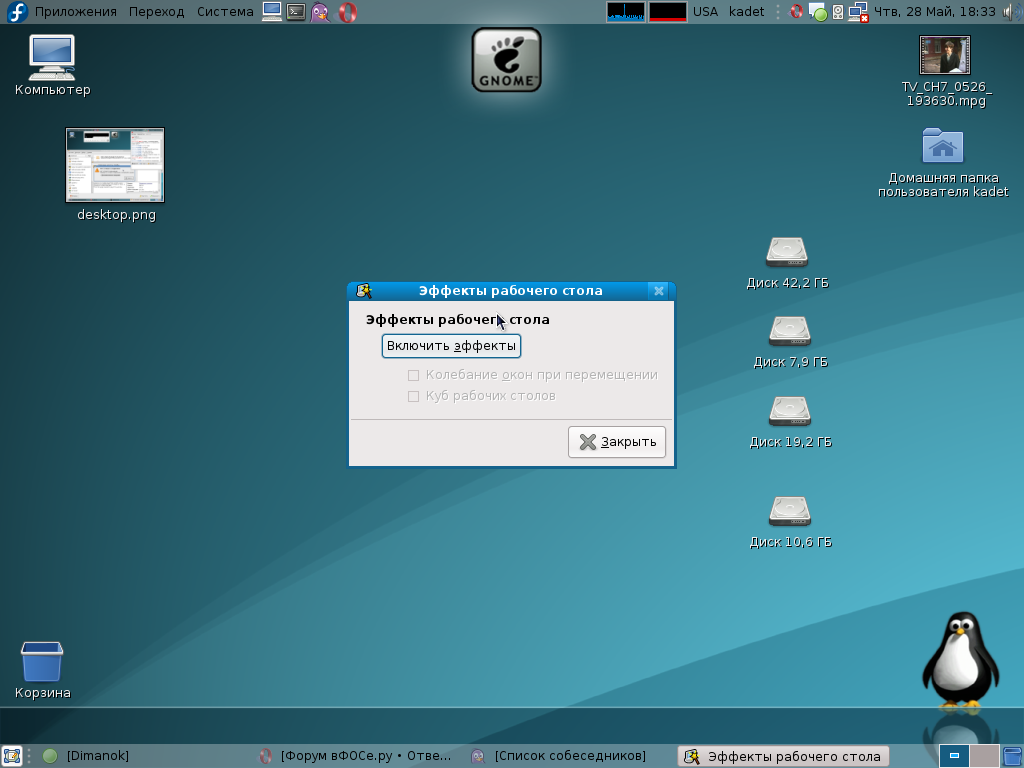The image size is (1024, 768).
Task: Launch Opera browser from the top panel
Action: [x=346, y=12]
